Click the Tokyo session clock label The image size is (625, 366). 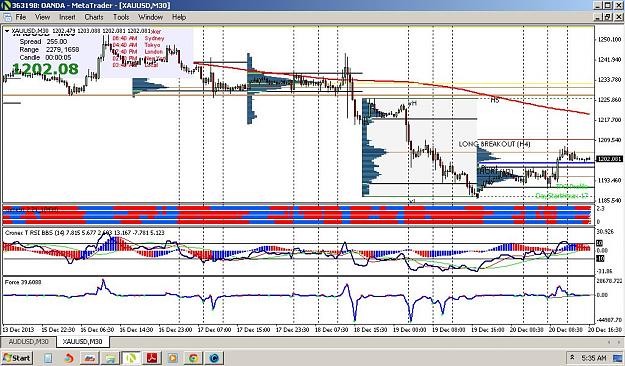(x=152, y=45)
